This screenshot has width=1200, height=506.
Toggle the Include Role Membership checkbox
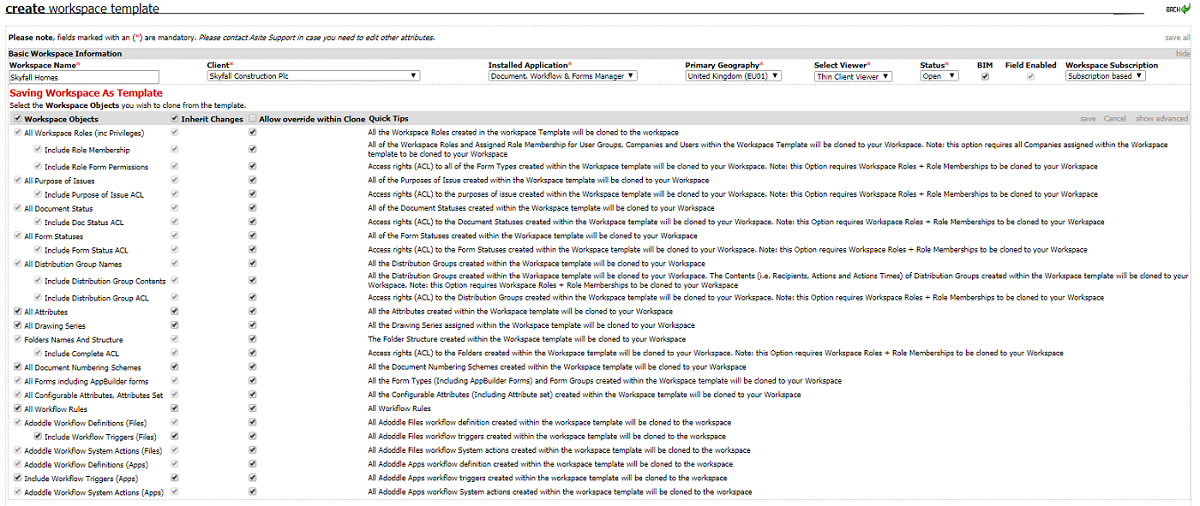point(37,150)
